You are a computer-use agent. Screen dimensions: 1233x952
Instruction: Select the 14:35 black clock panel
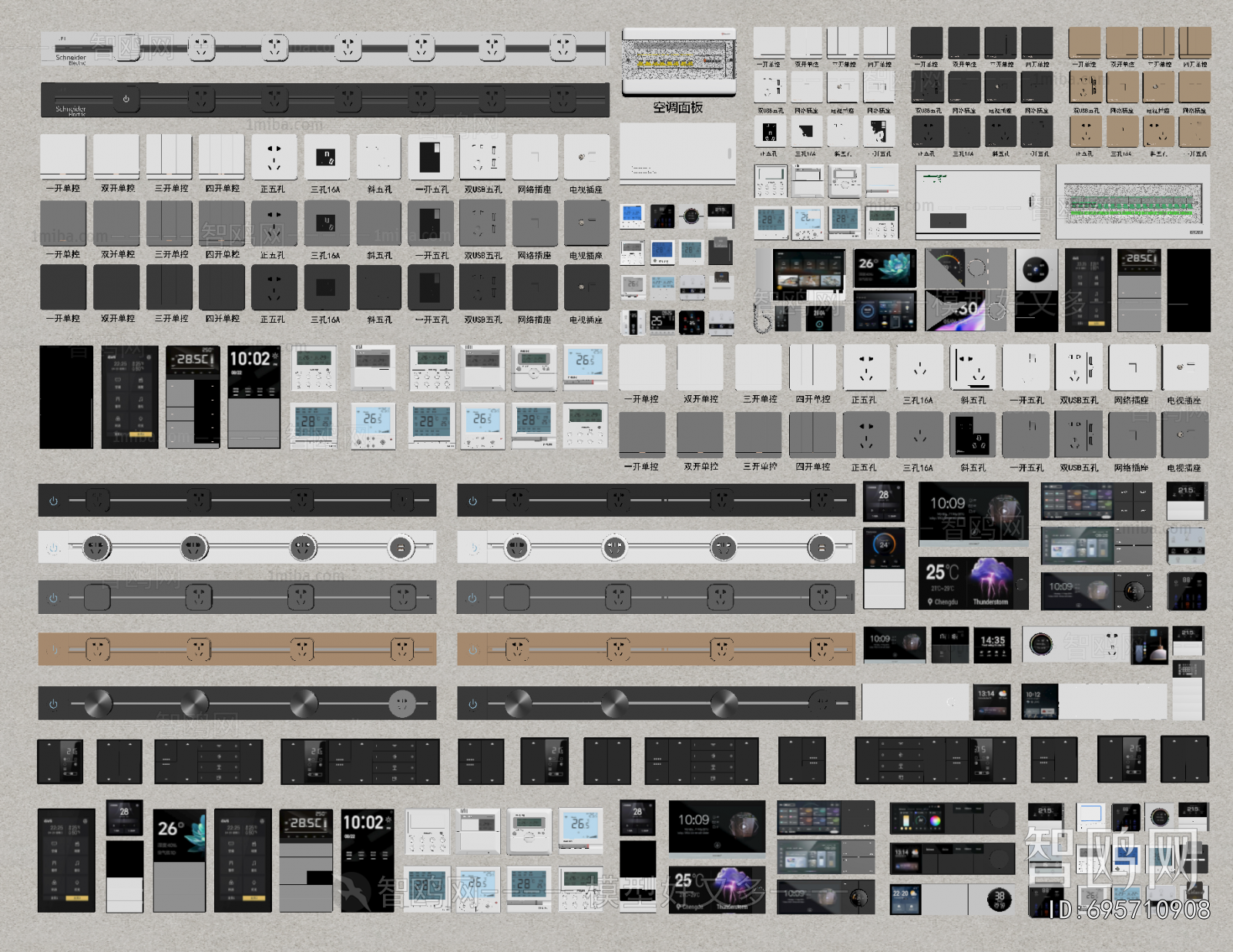pyautogui.click(x=993, y=645)
